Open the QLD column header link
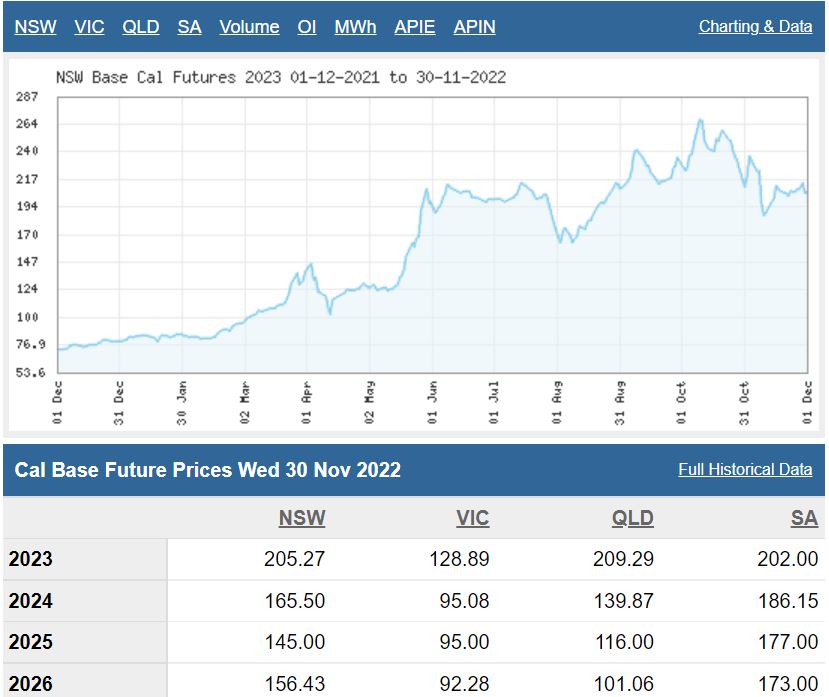The height and width of the screenshot is (697, 829). 632,518
